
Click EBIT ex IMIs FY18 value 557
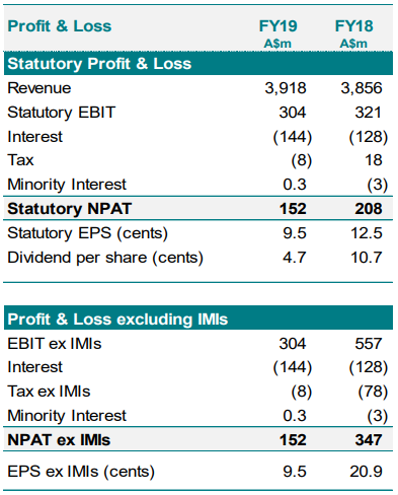368,344
